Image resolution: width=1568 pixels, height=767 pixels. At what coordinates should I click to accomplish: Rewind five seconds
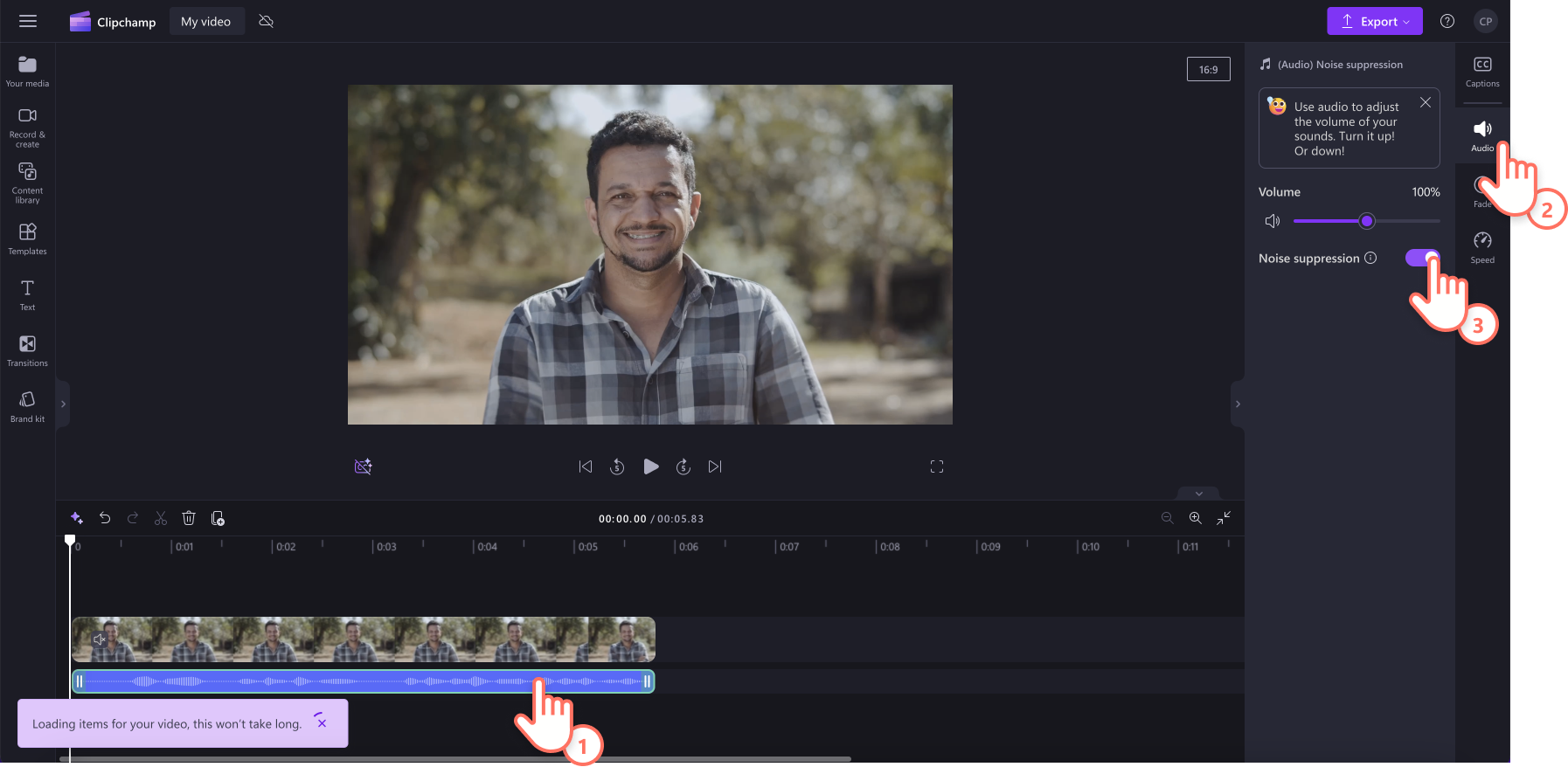coord(617,466)
